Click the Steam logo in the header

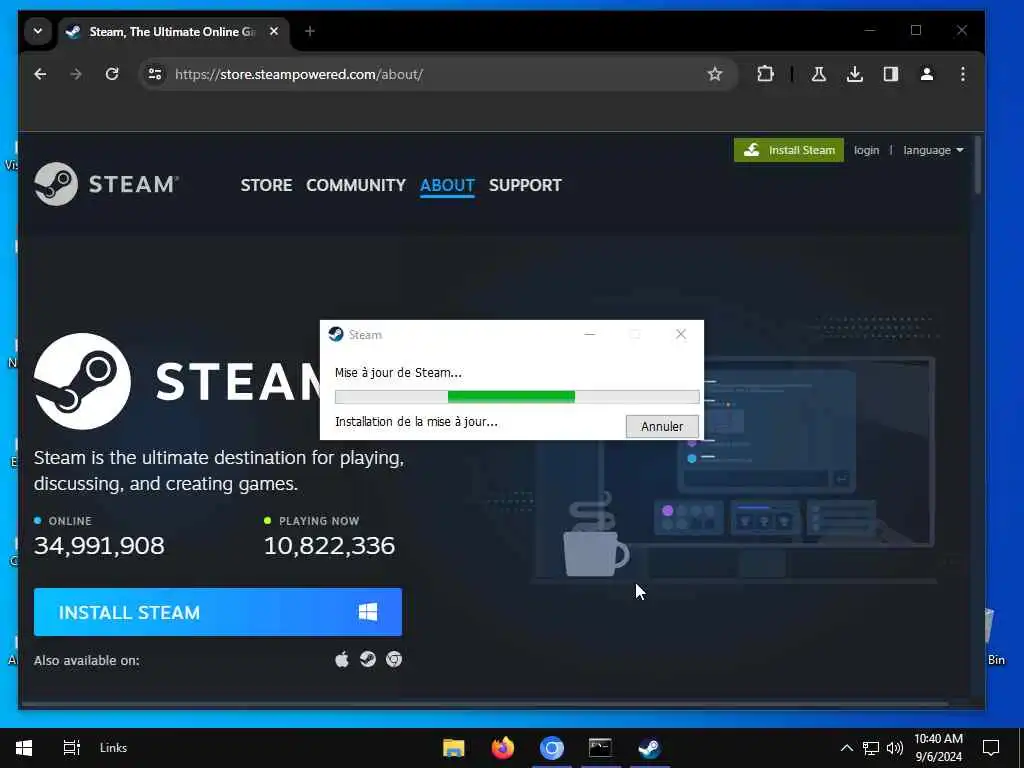point(106,184)
